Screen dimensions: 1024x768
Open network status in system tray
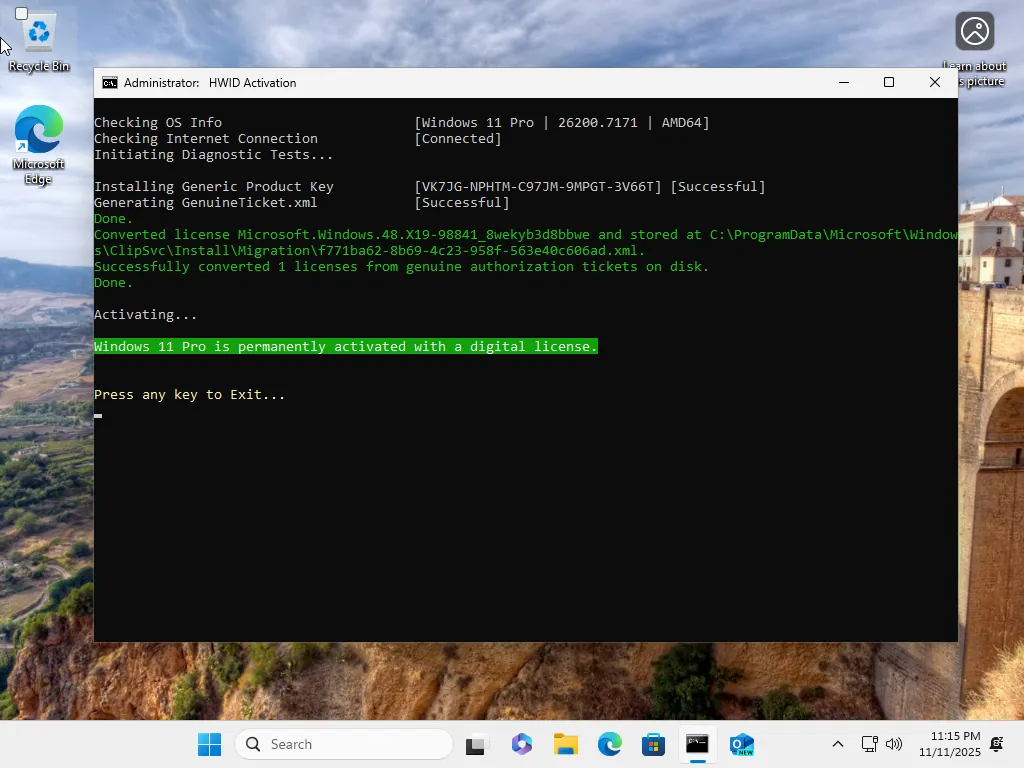869,744
